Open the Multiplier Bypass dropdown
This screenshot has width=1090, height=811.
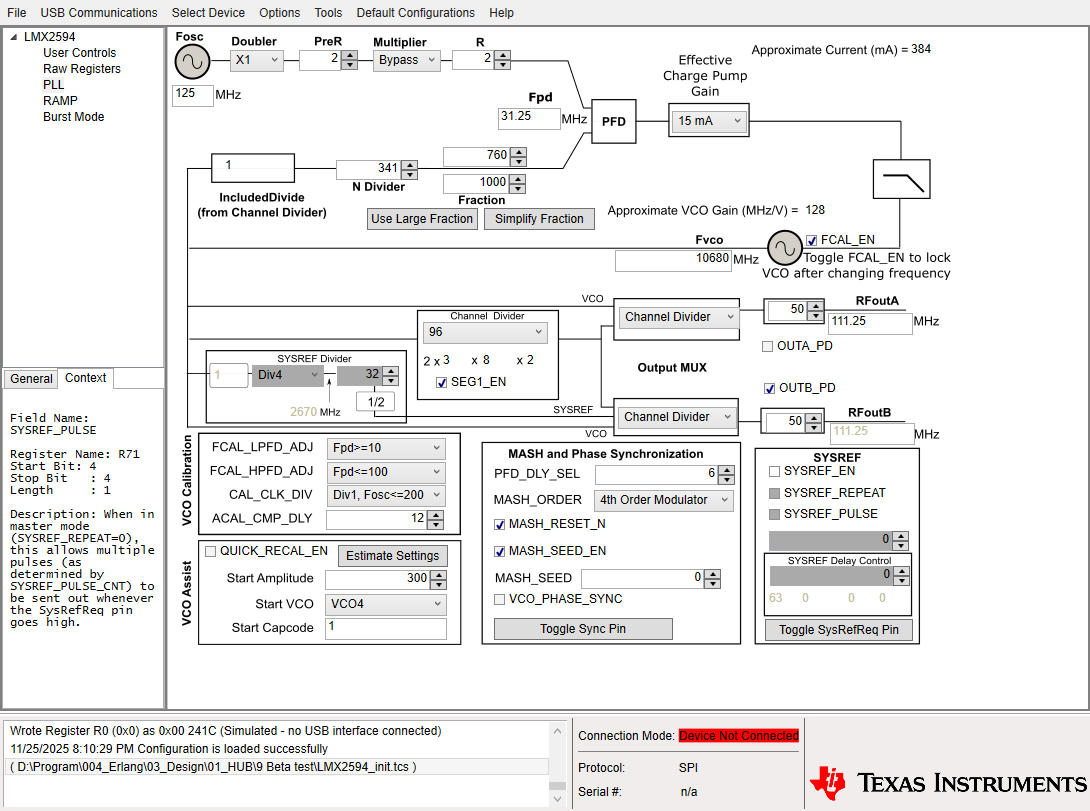click(407, 60)
